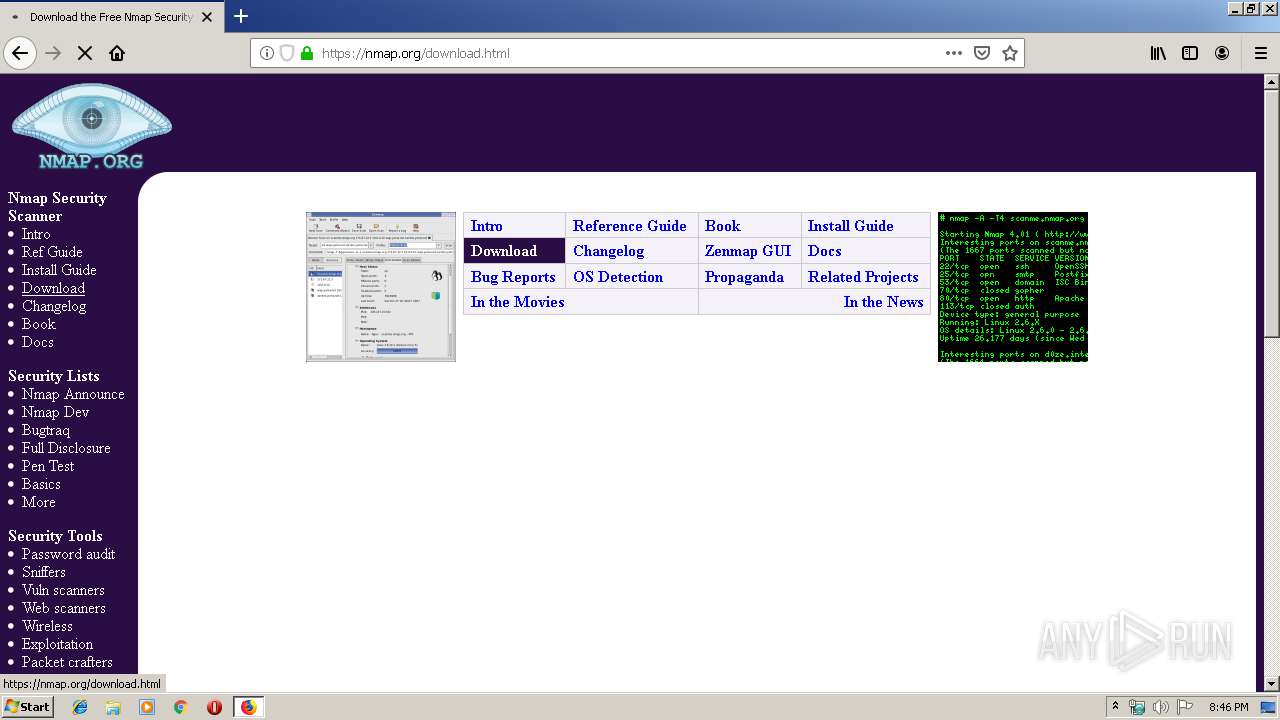Open the Nmap Dev list link
1280x720 pixels.
click(x=56, y=412)
